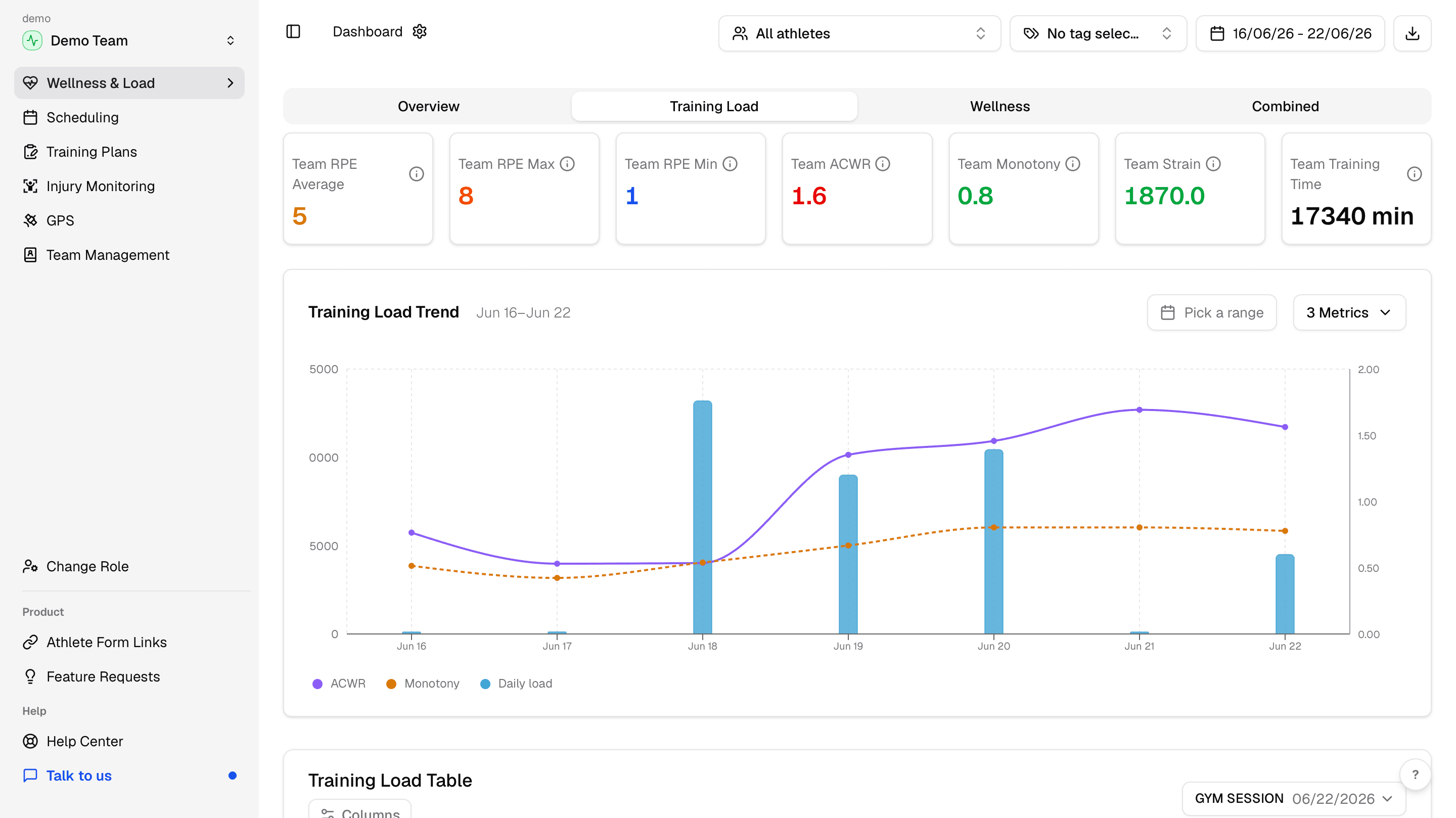This screenshot has width=1456, height=818.
Task: Show info for Team RPE Max
Action: (567, 164)
